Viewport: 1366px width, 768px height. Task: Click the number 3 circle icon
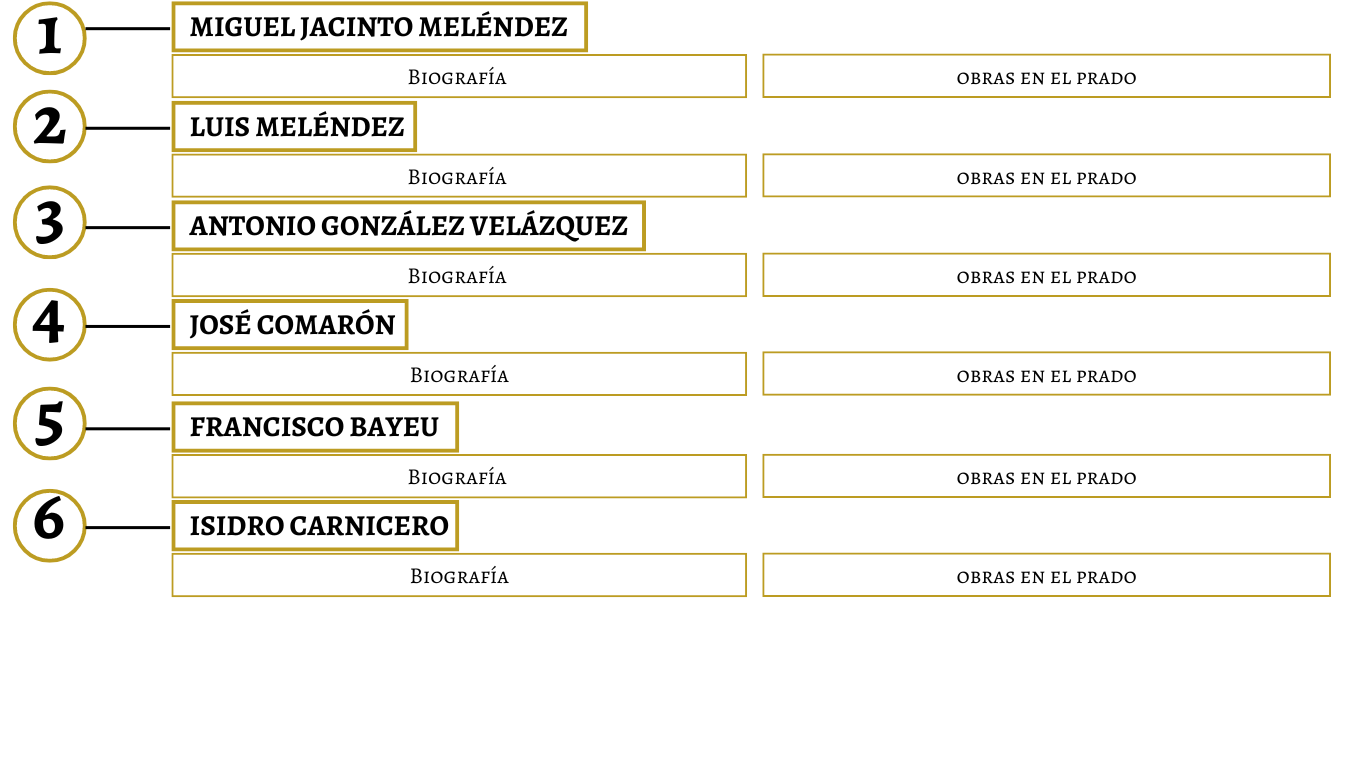[49, 223]
